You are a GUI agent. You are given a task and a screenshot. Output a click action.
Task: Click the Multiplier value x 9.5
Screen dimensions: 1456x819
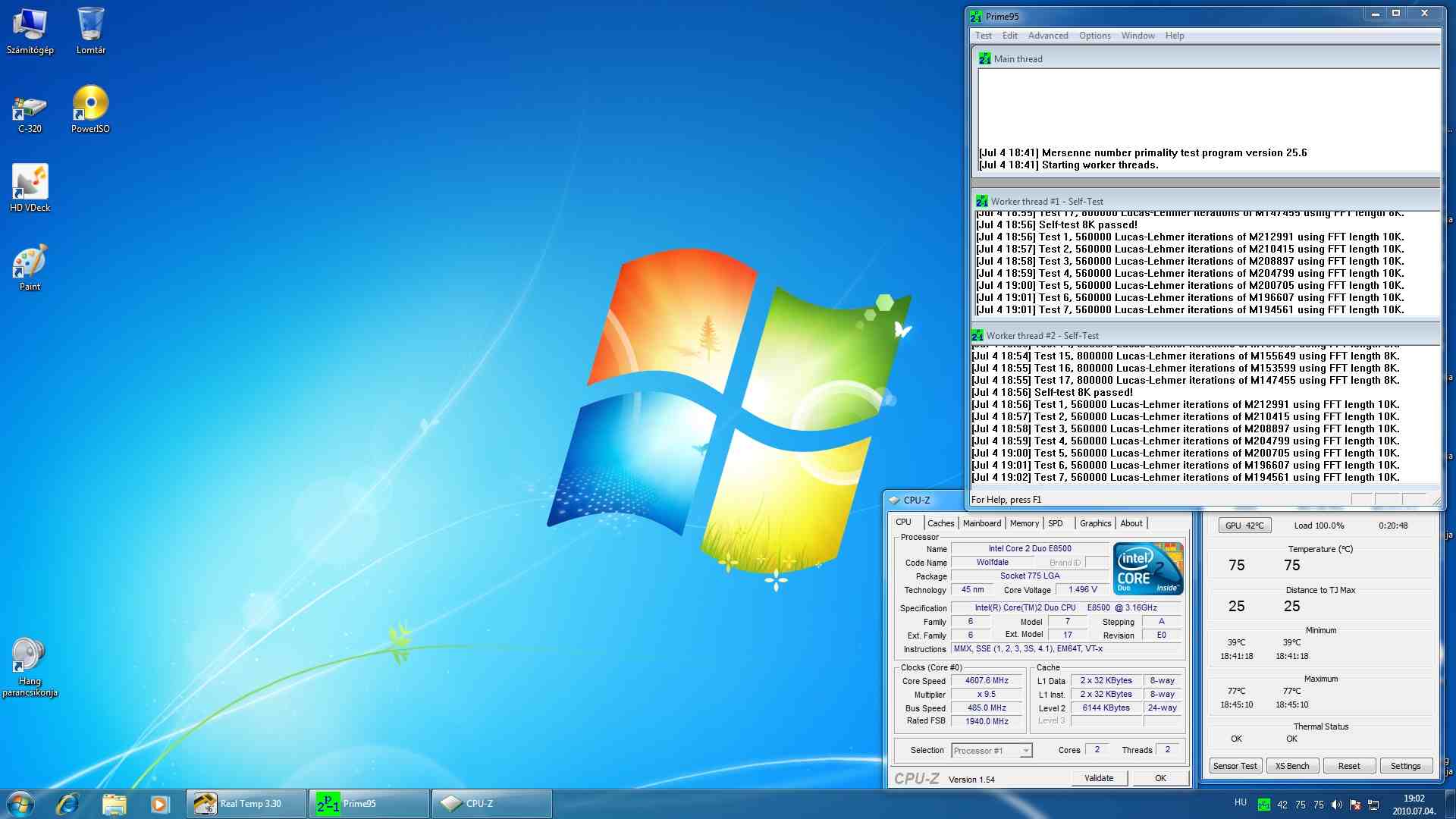pyautogui.click(x=986, y=695)
